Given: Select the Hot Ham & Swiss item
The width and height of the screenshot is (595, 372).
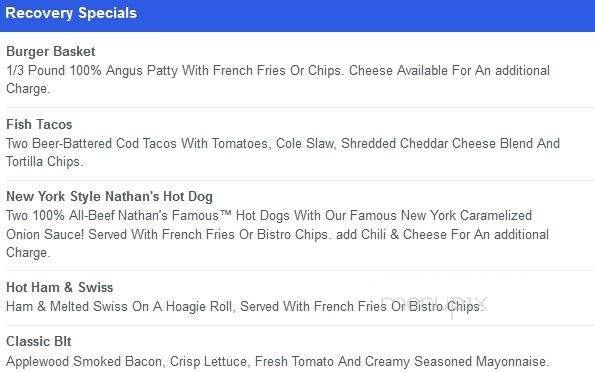Looking at the screenshot, I should pyautogui.click(x=60, y=287).
